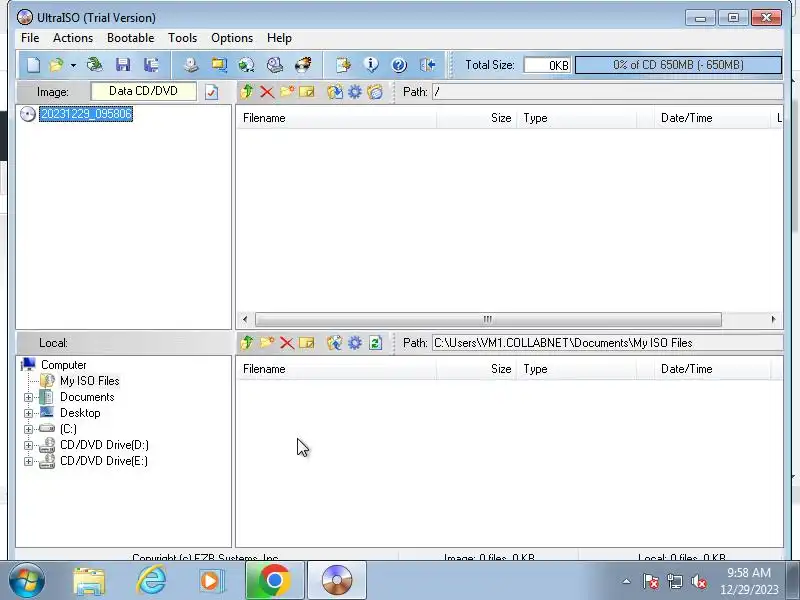This screenshot has width=800, height=600.
Task: Click the red Delete X in the Local toolbar
Action: pos(287,343)
